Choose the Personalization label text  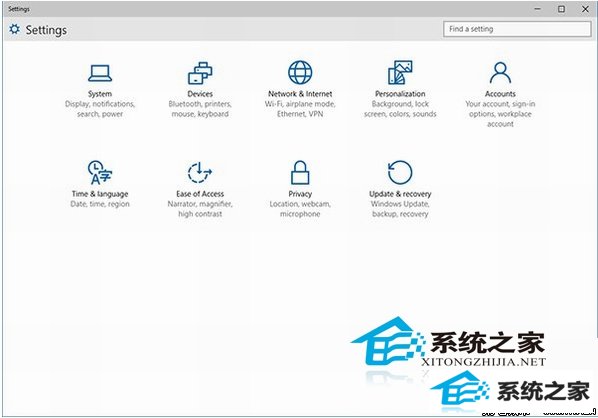point(400,94)
